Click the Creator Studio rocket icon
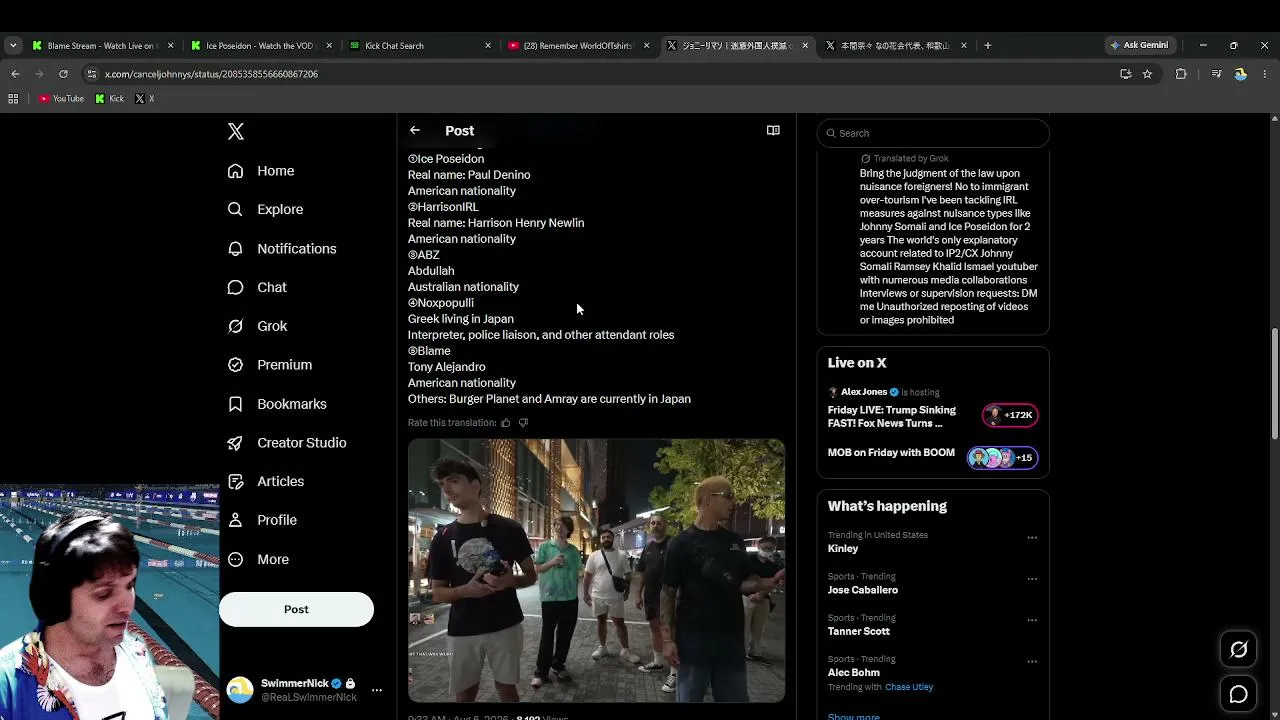 tap(235, 443)
